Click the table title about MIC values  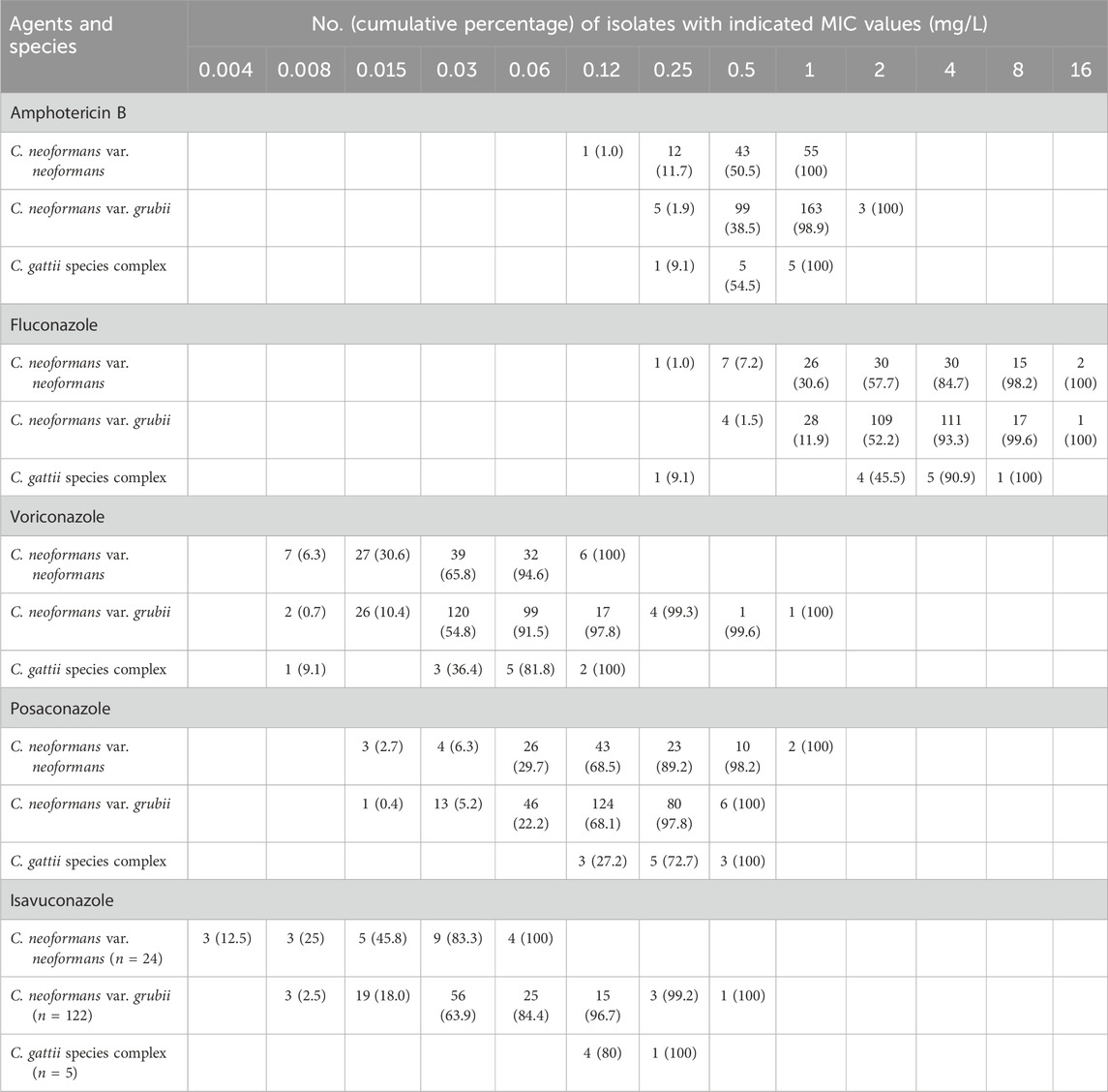pos(647,24)
